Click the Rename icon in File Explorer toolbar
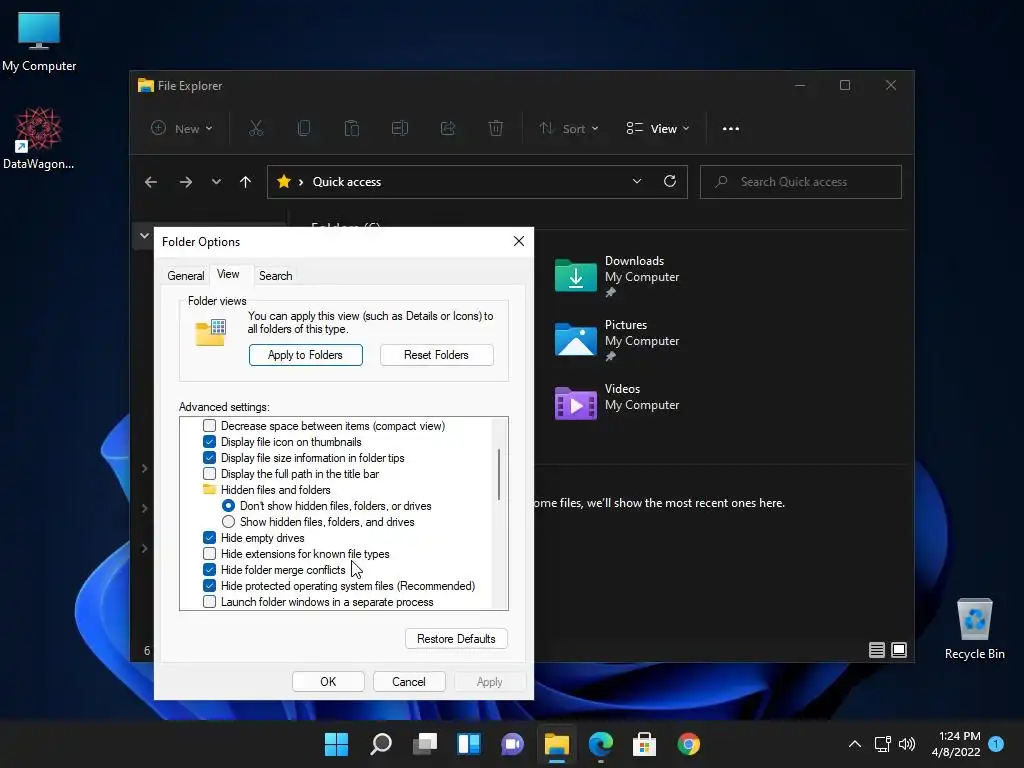Image resolution: width=1024 pixels, height=768 pixels. coord(400,129)
